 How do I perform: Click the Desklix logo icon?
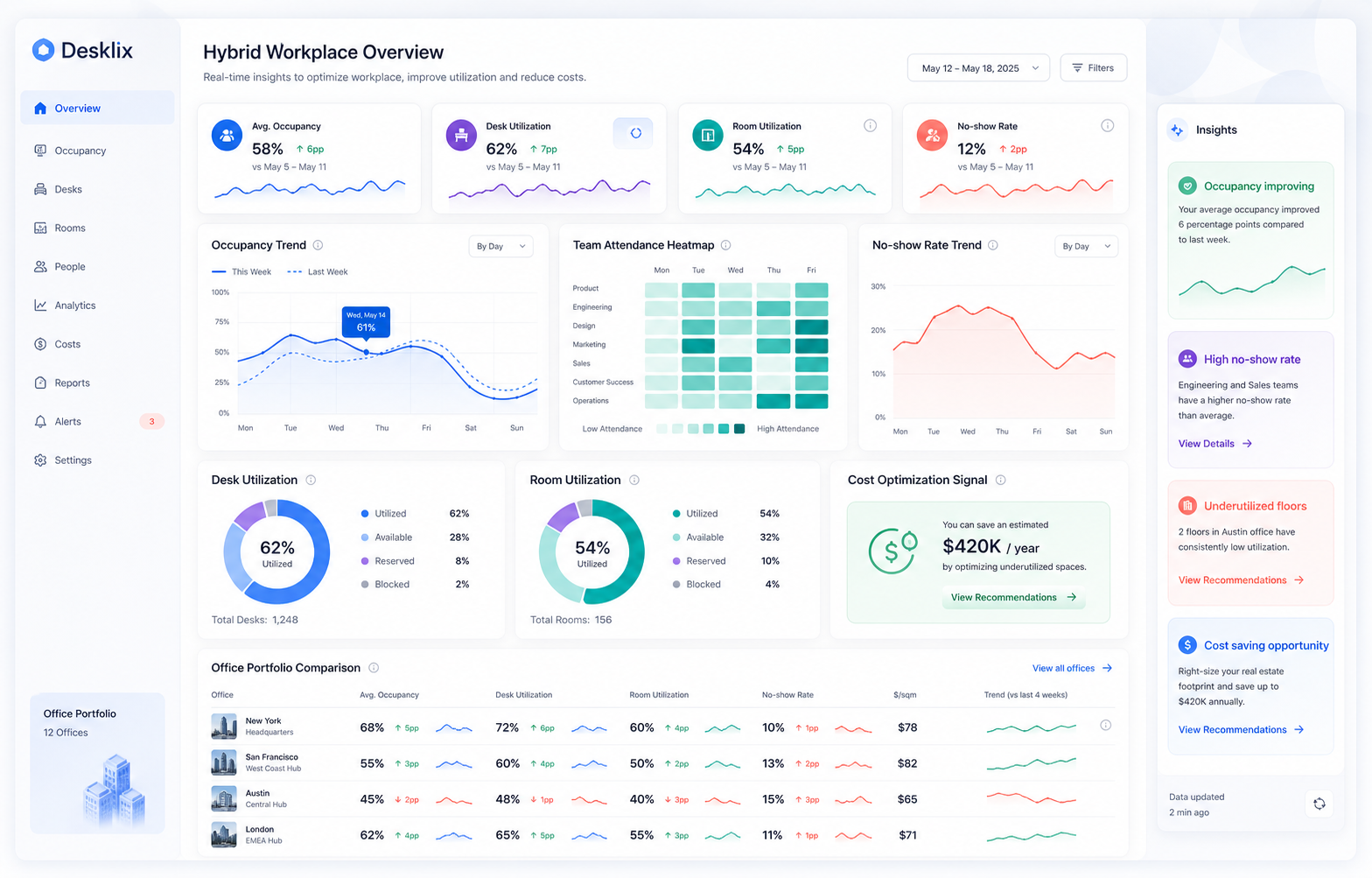tap(43, 50)
